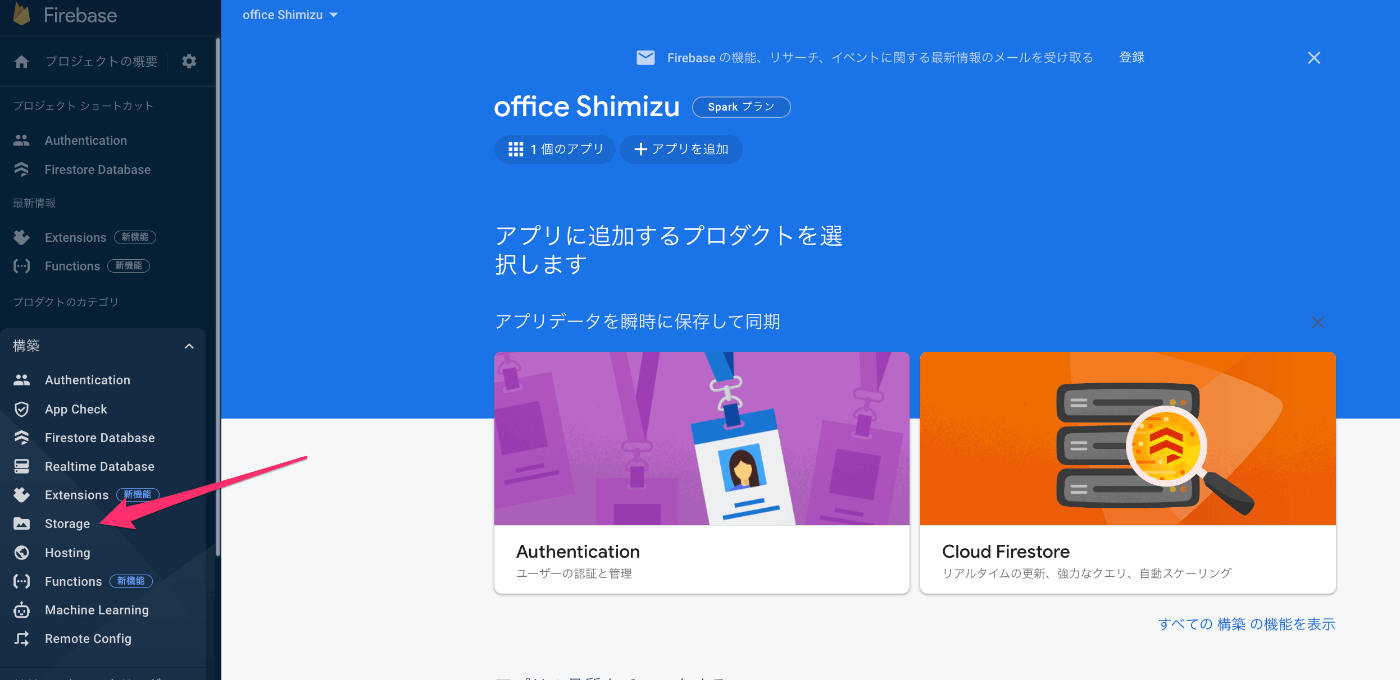
Task: Click Realtime Database icon
Action: [x=22, y=467]
